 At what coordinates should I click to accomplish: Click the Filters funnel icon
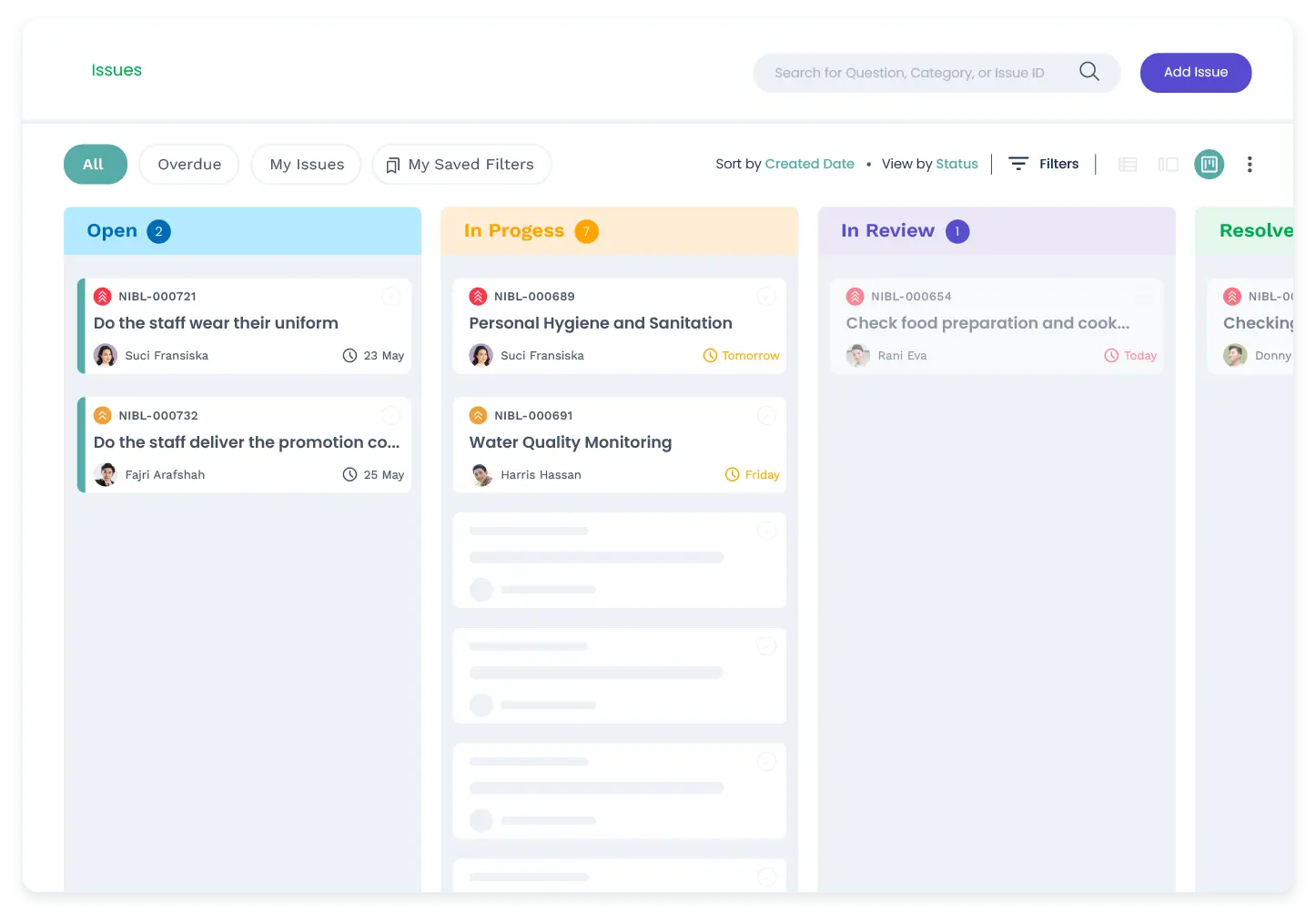1018,164
